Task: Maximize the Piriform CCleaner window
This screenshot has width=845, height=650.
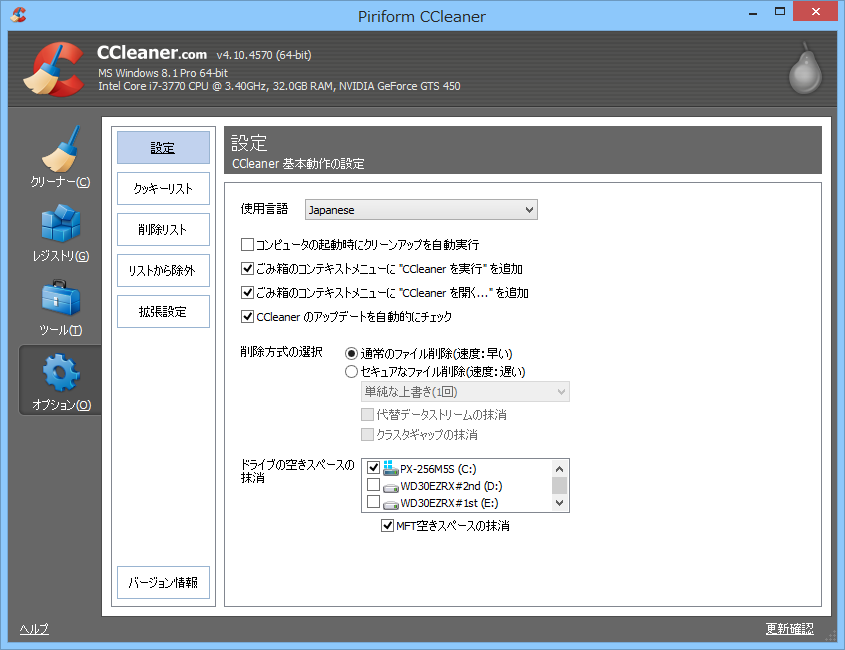Action: [x=780, y=12]
